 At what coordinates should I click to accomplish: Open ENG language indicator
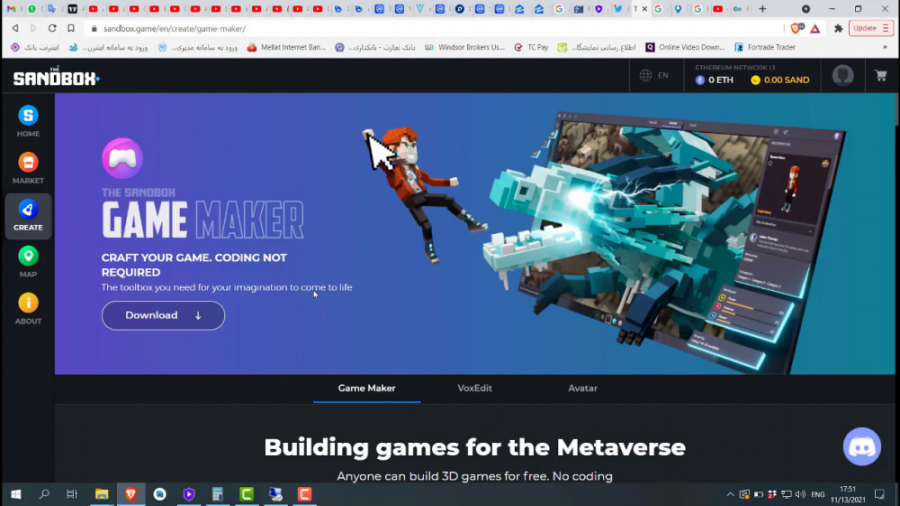pos(818,494)
